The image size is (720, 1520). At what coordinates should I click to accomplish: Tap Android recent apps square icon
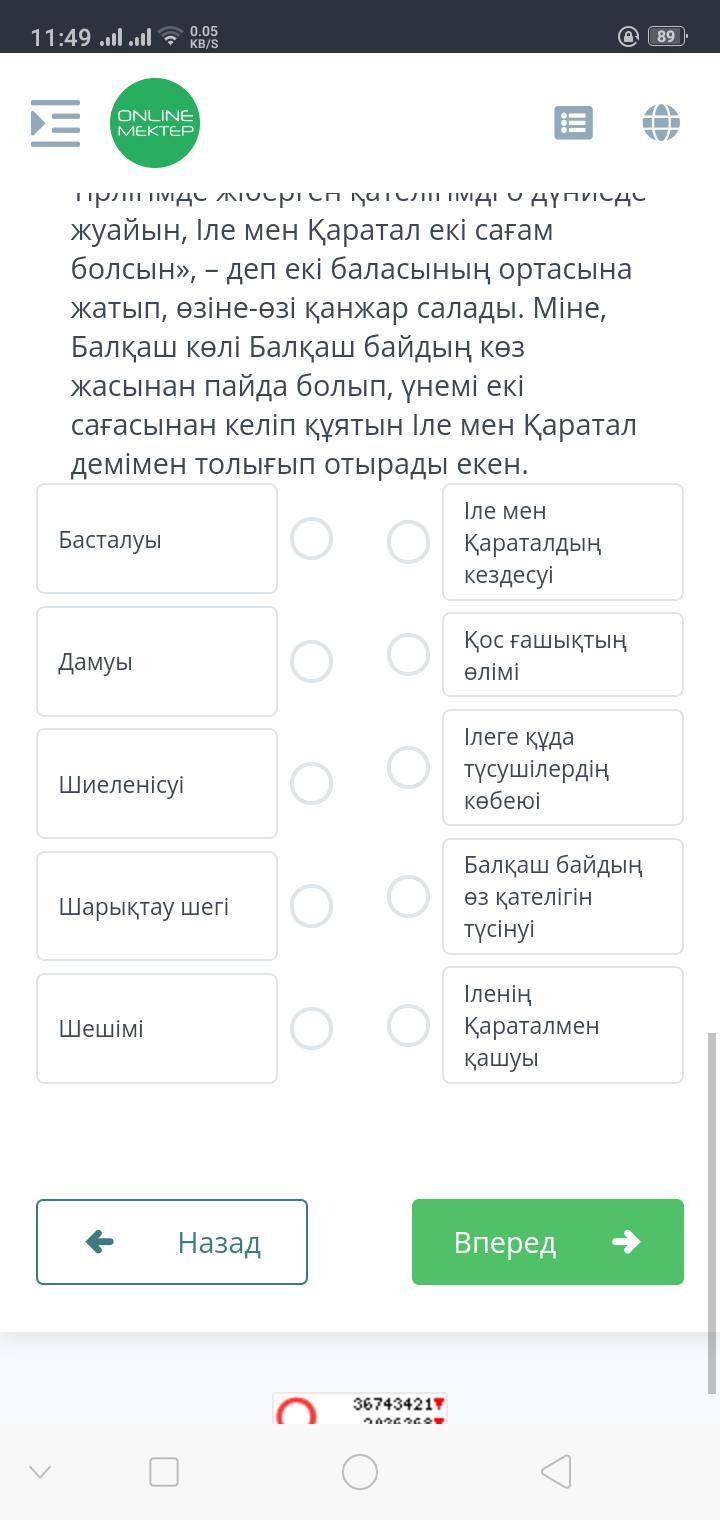coord(164,1471)
